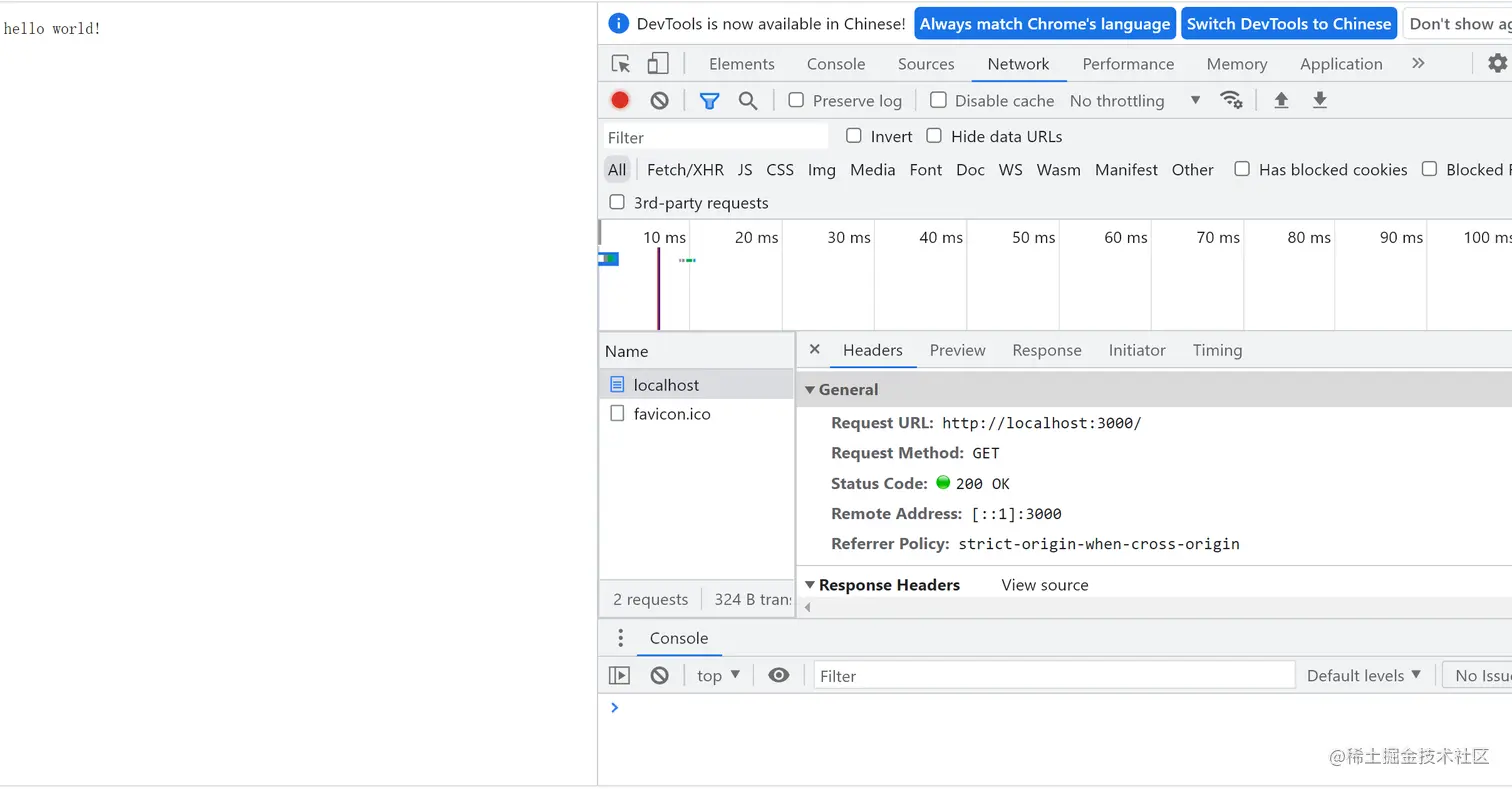This screenshot has width=1512, height=789.
Task: Select the favicon.ico file icon
Action: pos(617,414)
